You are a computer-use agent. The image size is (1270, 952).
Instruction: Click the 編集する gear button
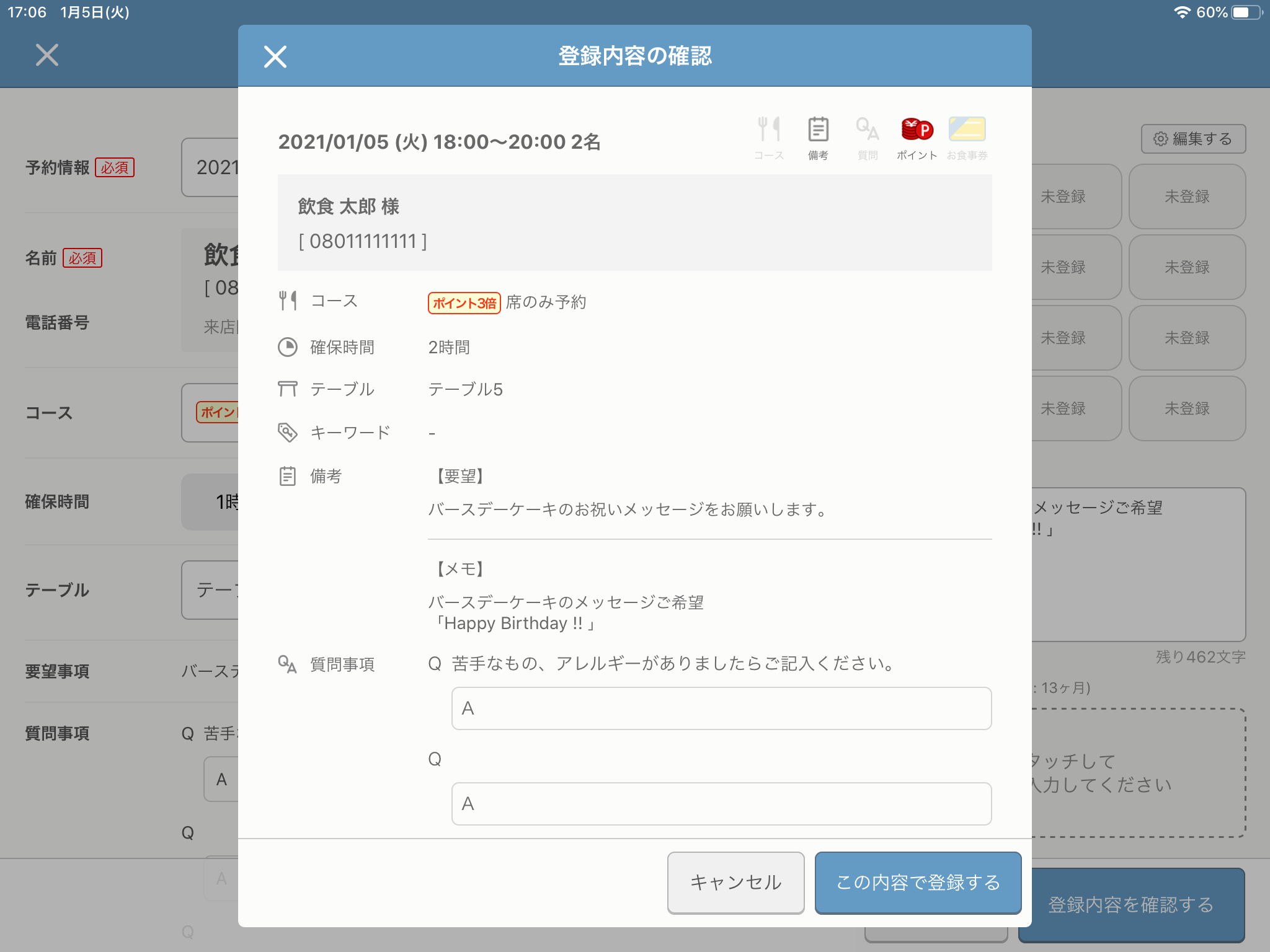[1193, 139]
